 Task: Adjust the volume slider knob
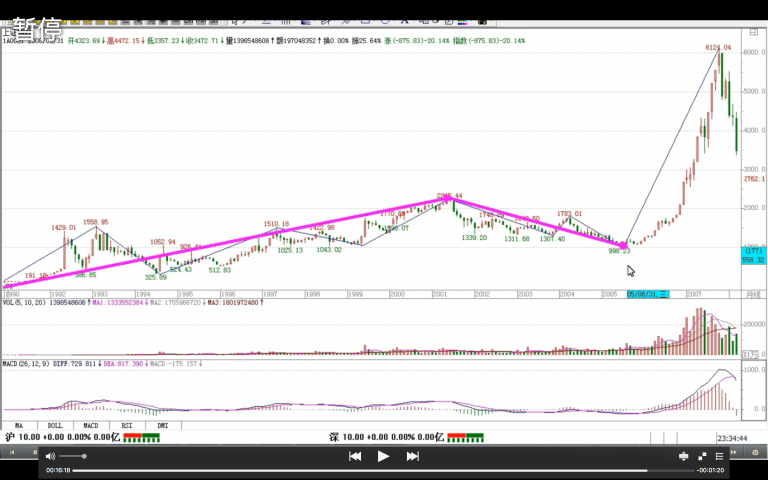pos(84,456)
